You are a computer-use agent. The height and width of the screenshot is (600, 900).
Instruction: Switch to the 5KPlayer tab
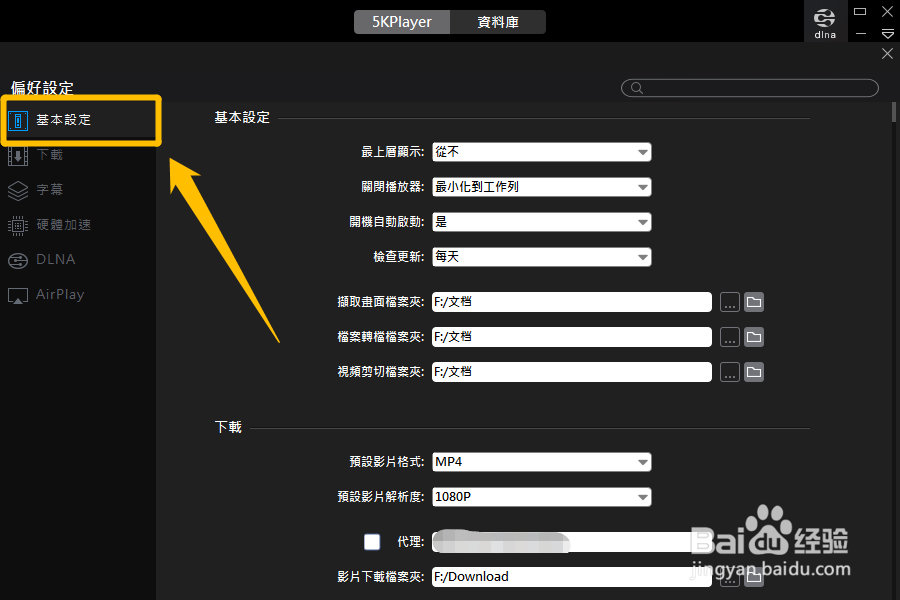pos(402,22)
